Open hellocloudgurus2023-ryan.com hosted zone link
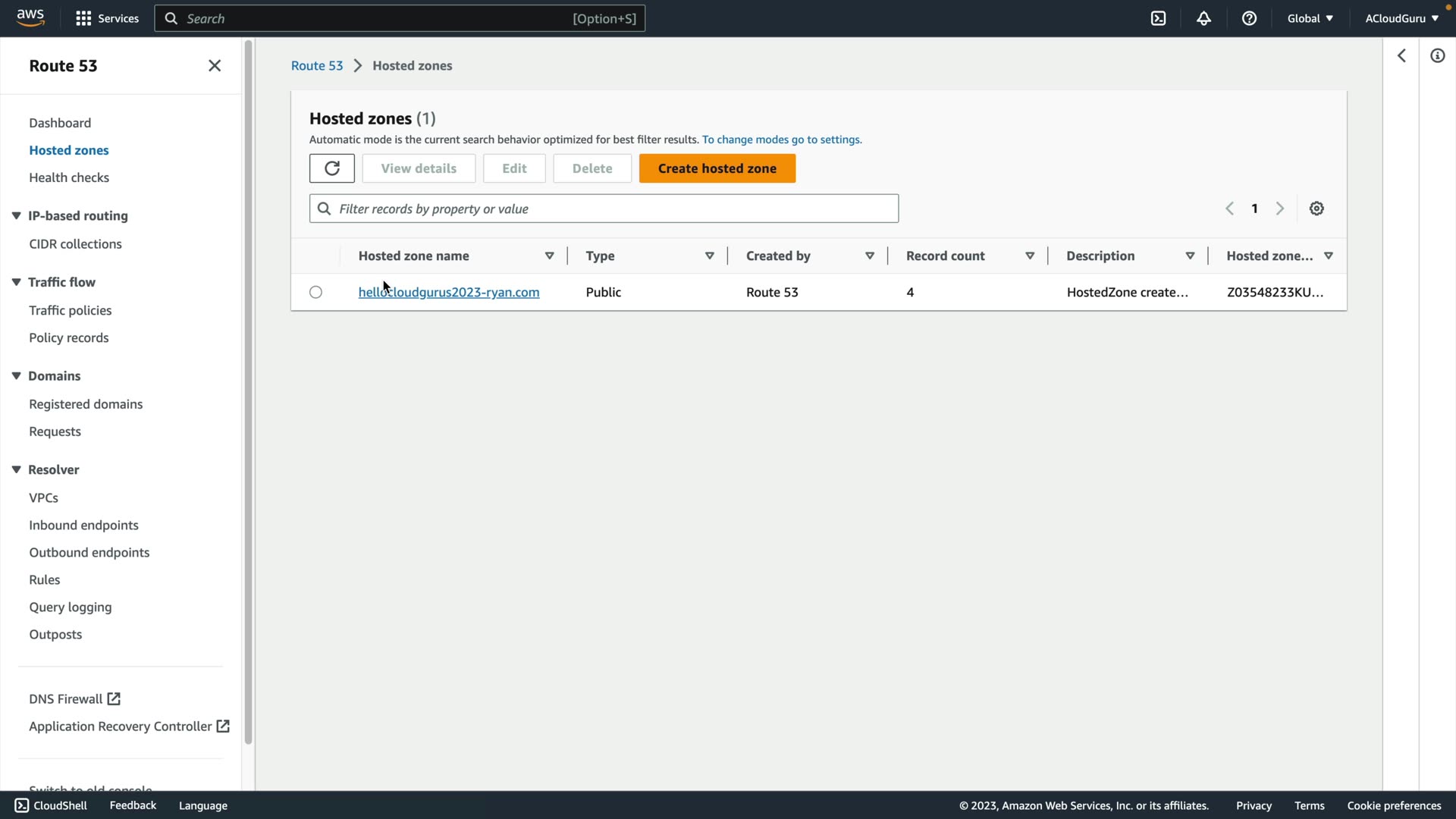The image size is (1456, 819). [449, 293]
